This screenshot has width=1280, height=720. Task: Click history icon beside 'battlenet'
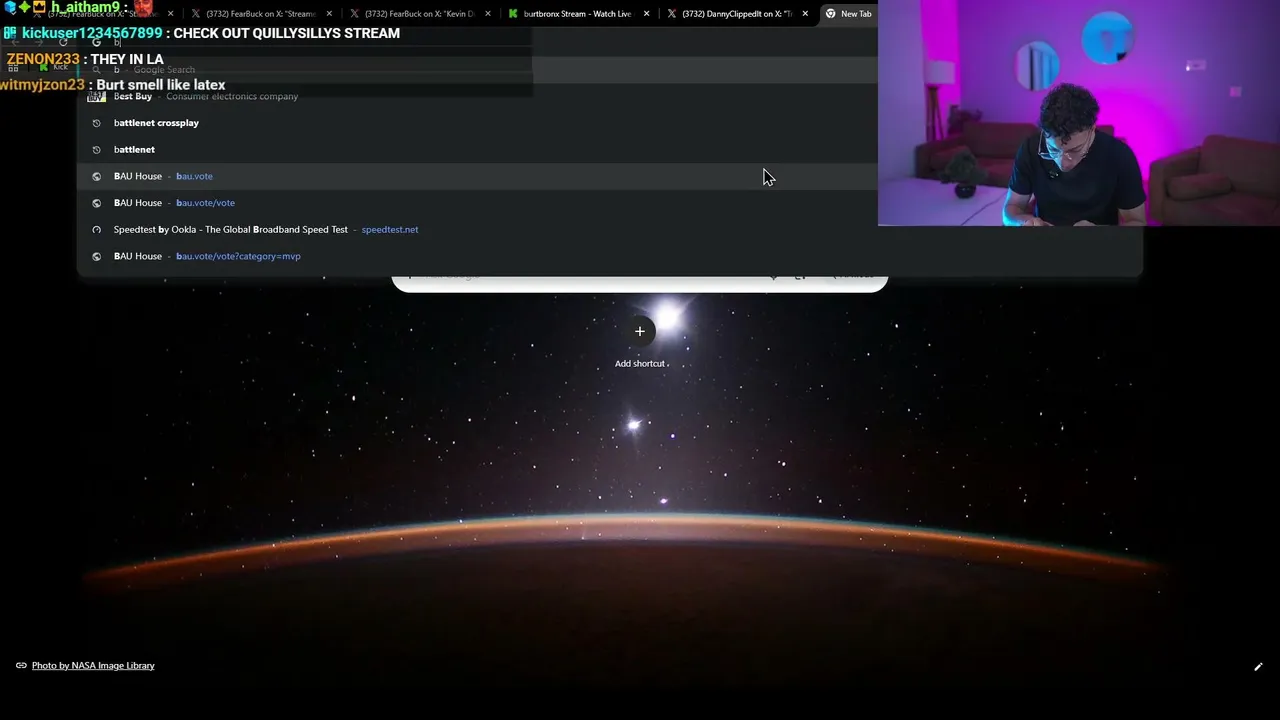click(96, 149)
